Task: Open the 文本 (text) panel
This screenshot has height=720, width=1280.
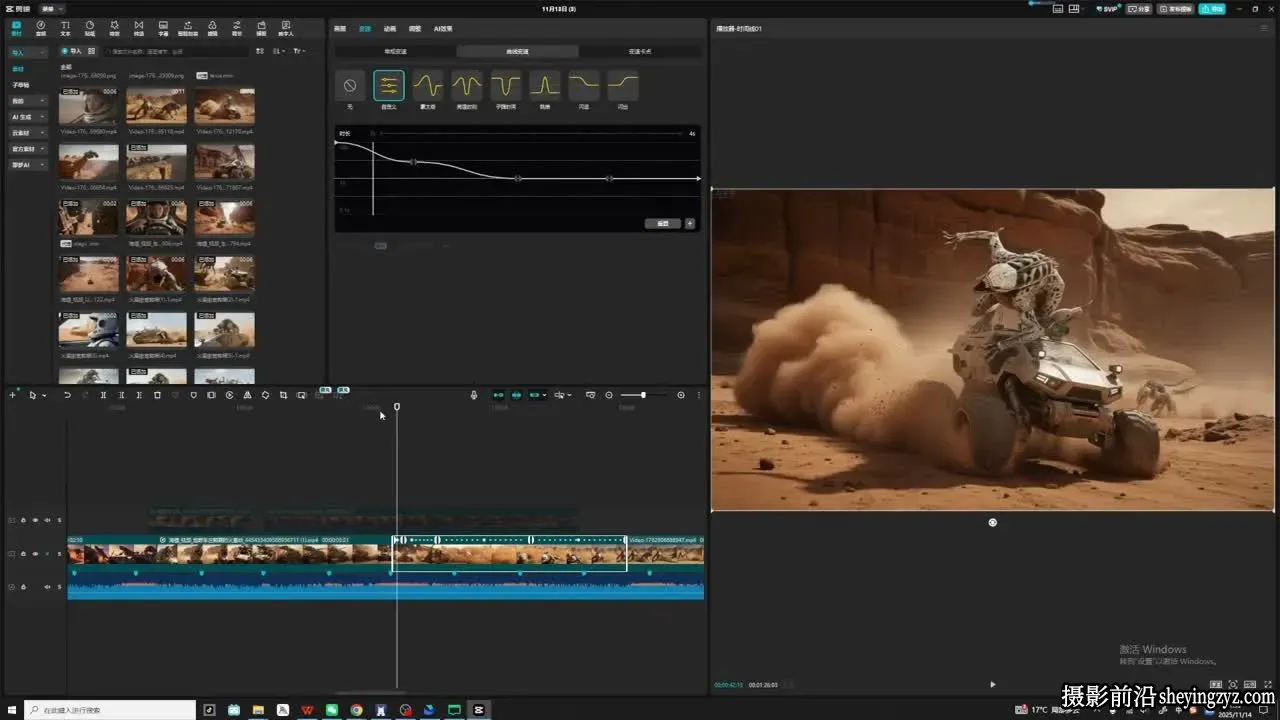Action: (x=65, y=27)
